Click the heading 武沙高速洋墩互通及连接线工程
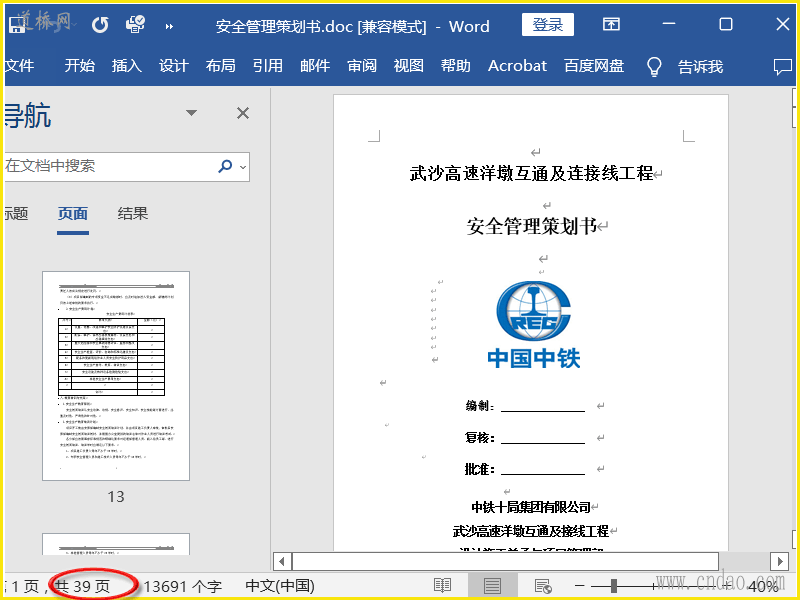Viewport: 800px width, 600px height. click(531, 173)
